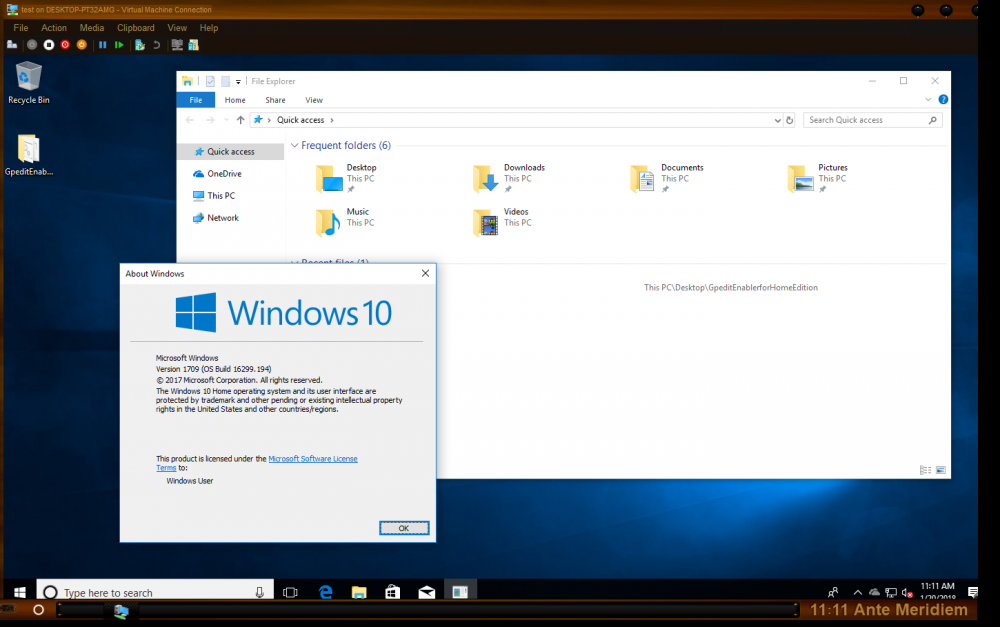The image size is (1000, 627).
Task: Click the Task View taskbar icon
Action: pos(291,592)
